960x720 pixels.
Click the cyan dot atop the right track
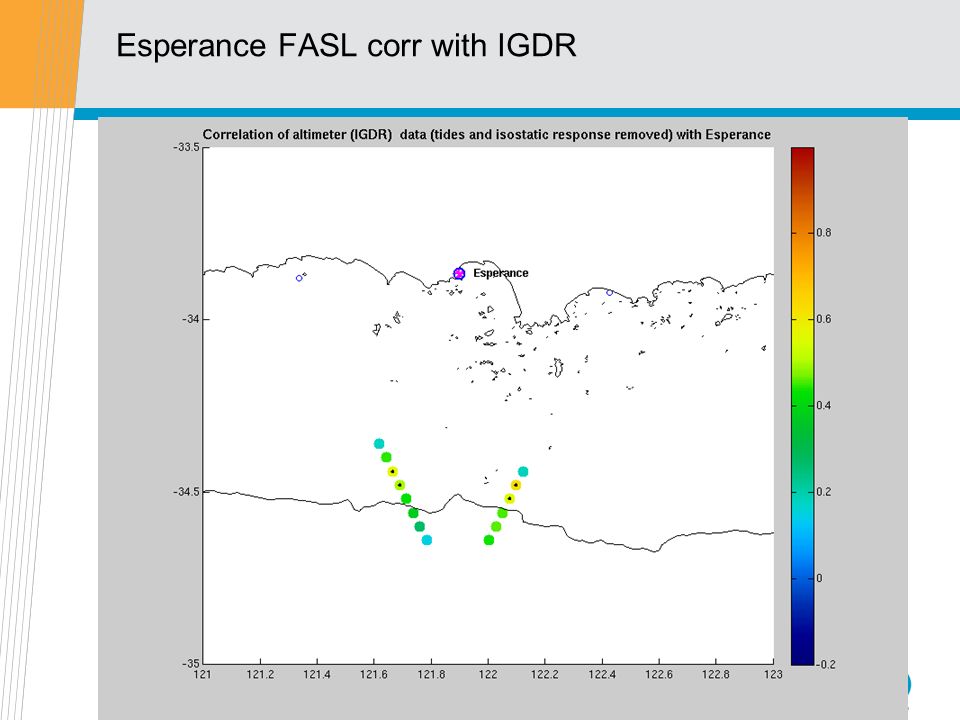[x=523, y=471]
